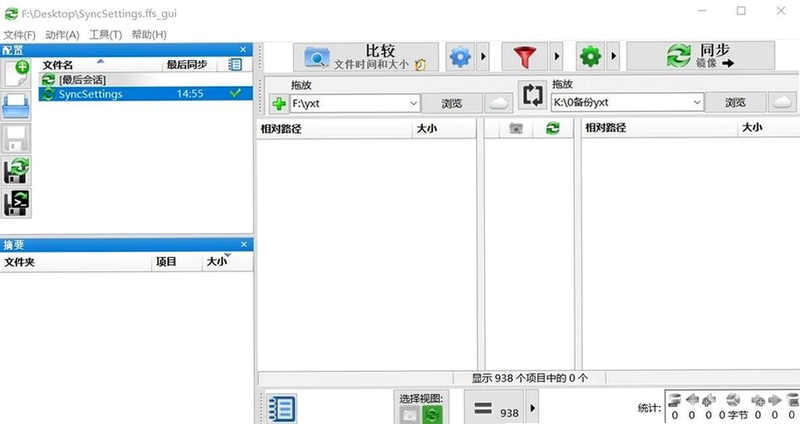Sort configurations by 最后同步 column header
The image size is (800, 424).
click(188, 65)
